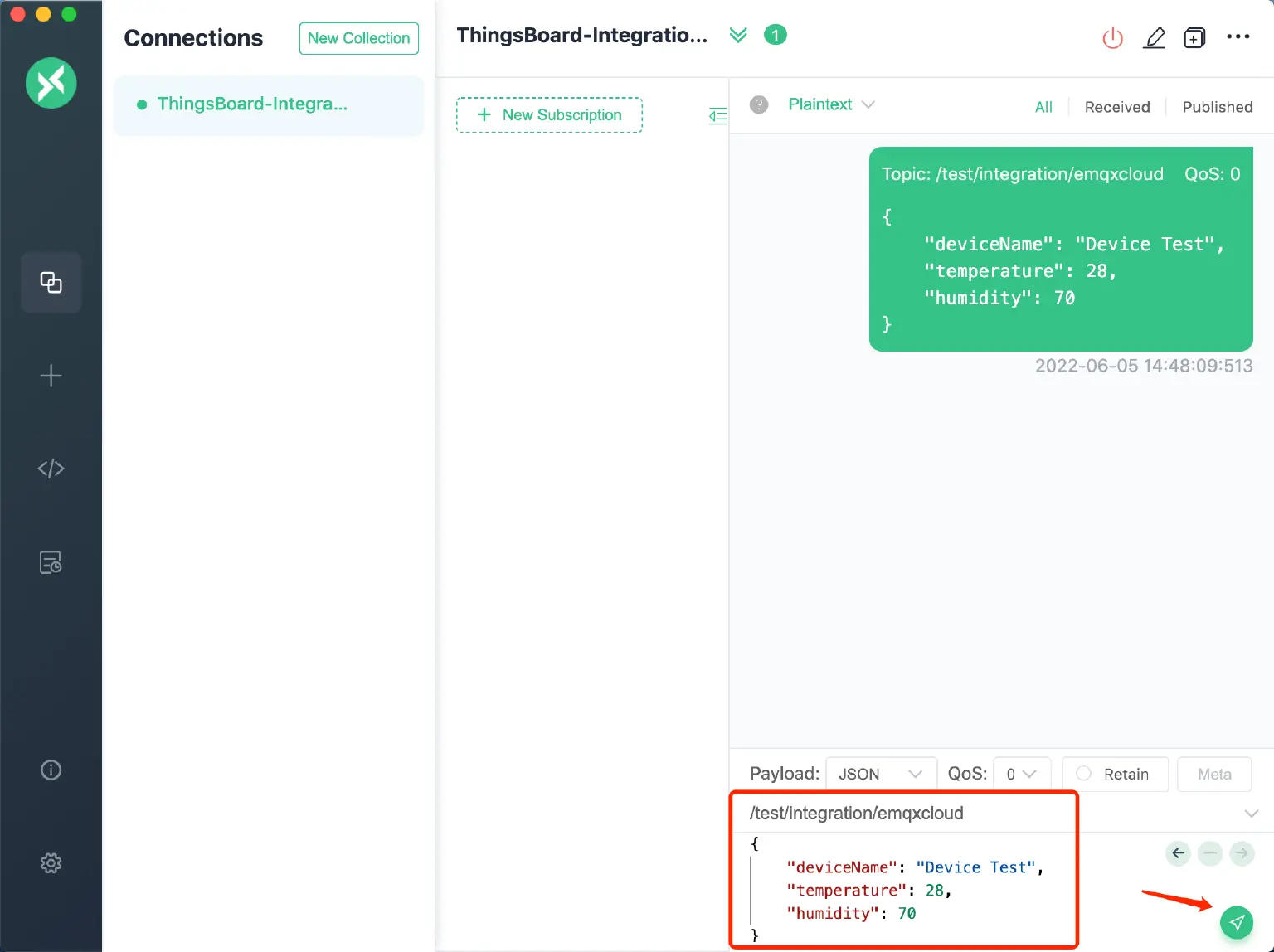
Task: Open the Script editor from the sidebar
Action: (51, 468)
